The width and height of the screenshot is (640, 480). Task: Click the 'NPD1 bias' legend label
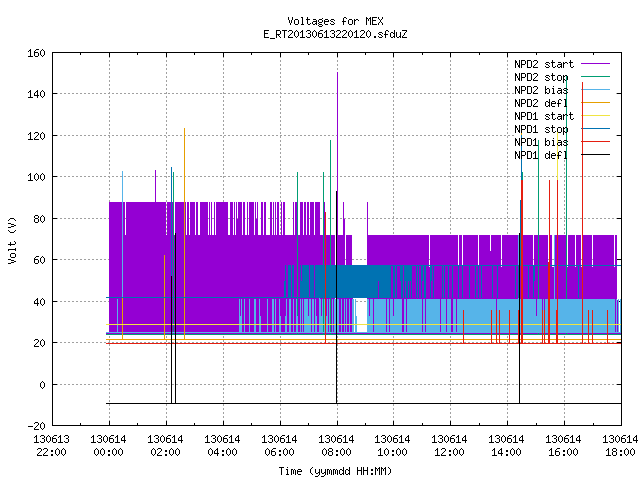pyautogui.click(x=541, y=142)
